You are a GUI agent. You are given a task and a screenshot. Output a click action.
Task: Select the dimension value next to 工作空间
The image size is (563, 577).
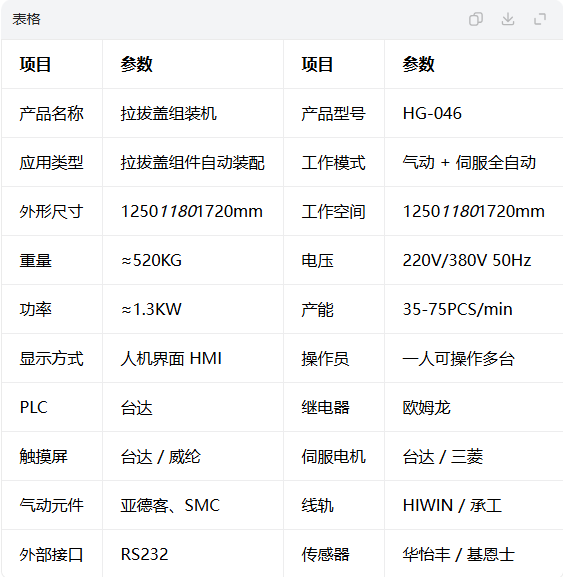(474, 212)
